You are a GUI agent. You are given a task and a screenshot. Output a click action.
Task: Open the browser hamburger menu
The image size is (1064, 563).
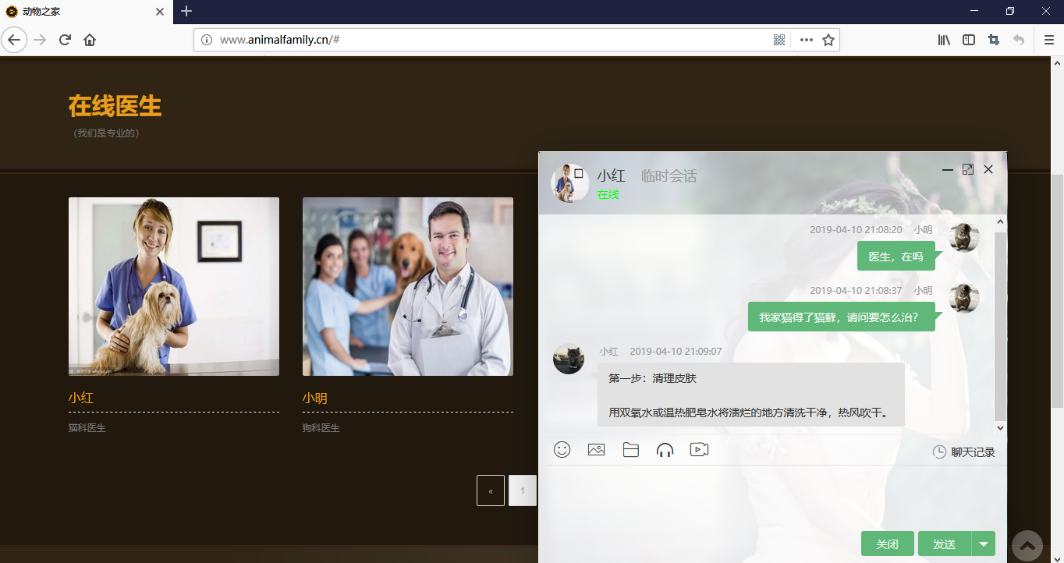point(1049,40)
